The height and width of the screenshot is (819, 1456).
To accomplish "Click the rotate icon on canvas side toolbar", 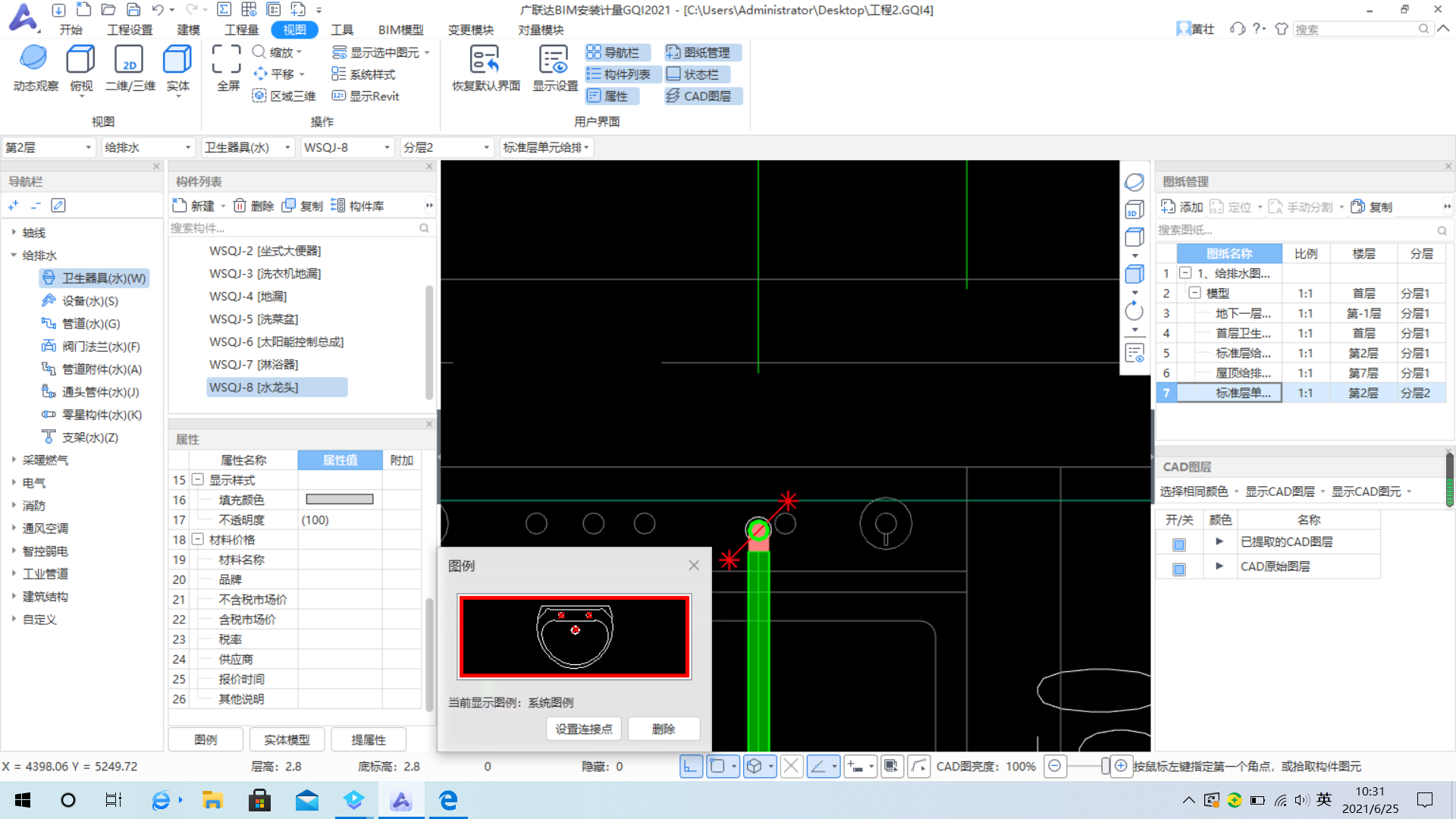I will pyautogui.click(x=1134, y=312).
